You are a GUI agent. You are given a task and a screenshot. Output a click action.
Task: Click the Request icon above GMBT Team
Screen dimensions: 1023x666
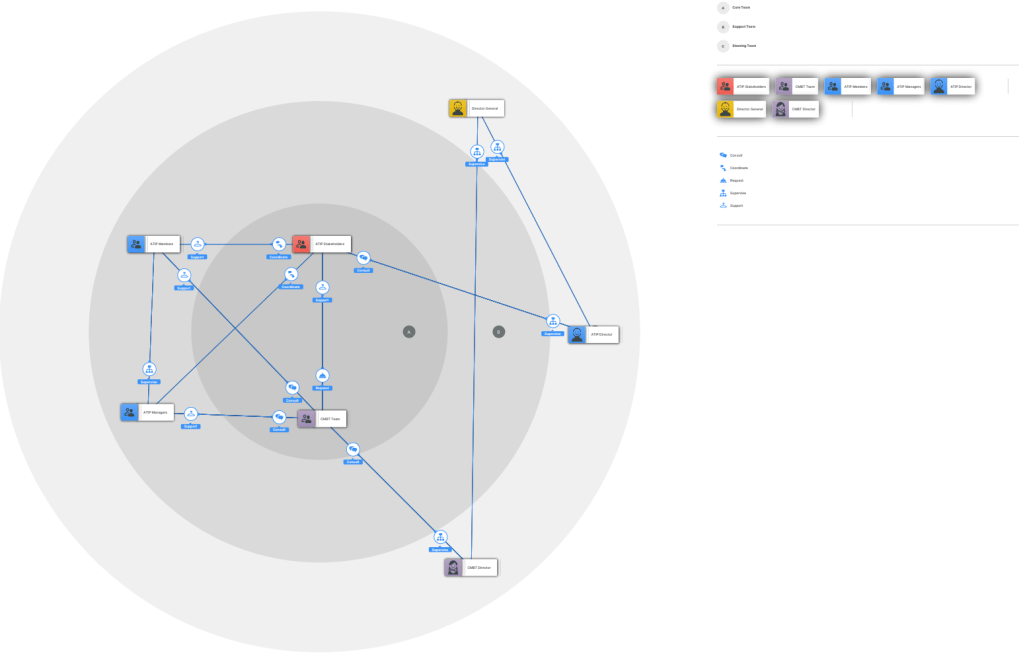click(322, 376)
